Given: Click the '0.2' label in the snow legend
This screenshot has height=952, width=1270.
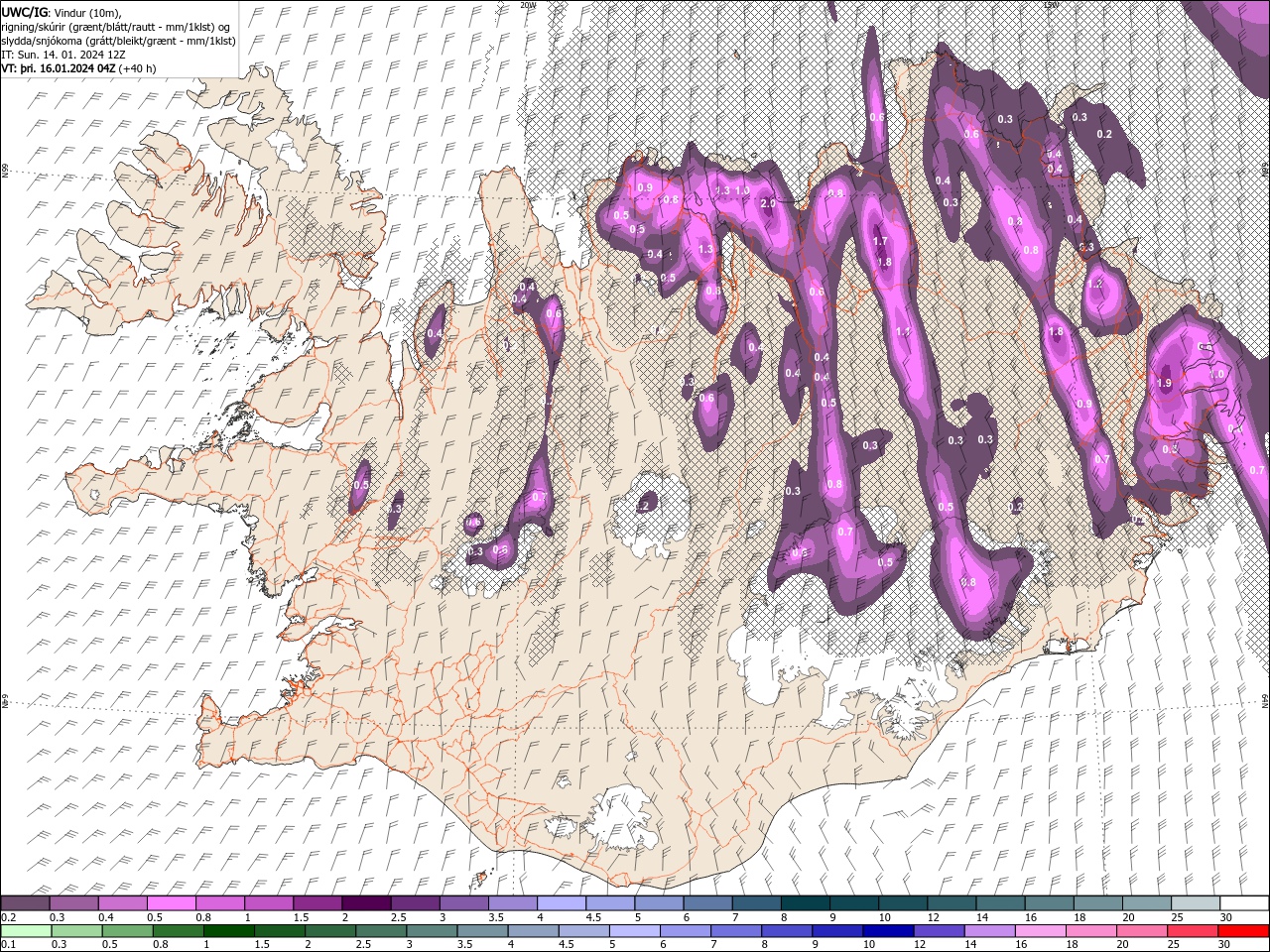Looking at the screenshot, I should [8, 917].
